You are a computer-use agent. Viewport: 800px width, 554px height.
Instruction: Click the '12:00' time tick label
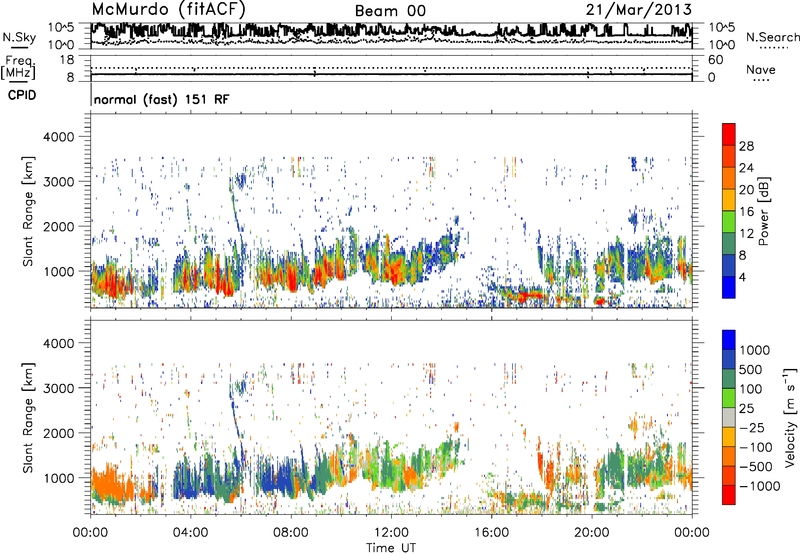391,533
